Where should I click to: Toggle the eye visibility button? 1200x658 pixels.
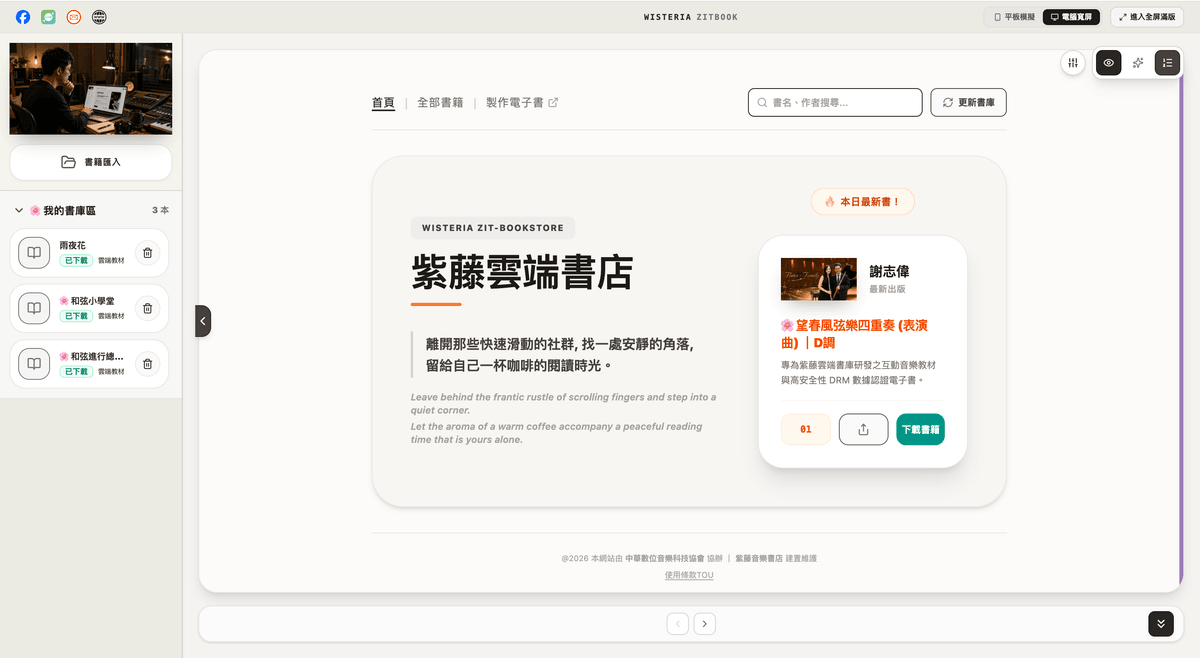point(1108,63)
